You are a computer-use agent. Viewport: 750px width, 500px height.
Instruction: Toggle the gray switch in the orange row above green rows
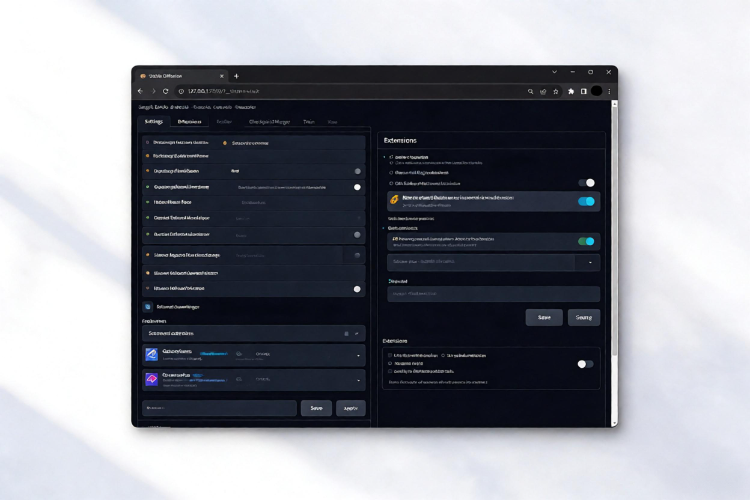357,171
